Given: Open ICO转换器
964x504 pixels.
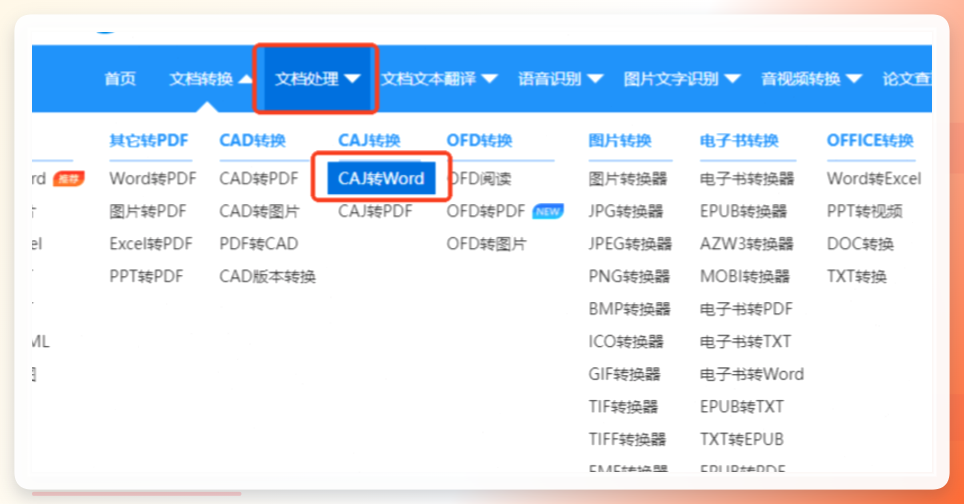Looking at the screenshot, I should pos(626,342).
